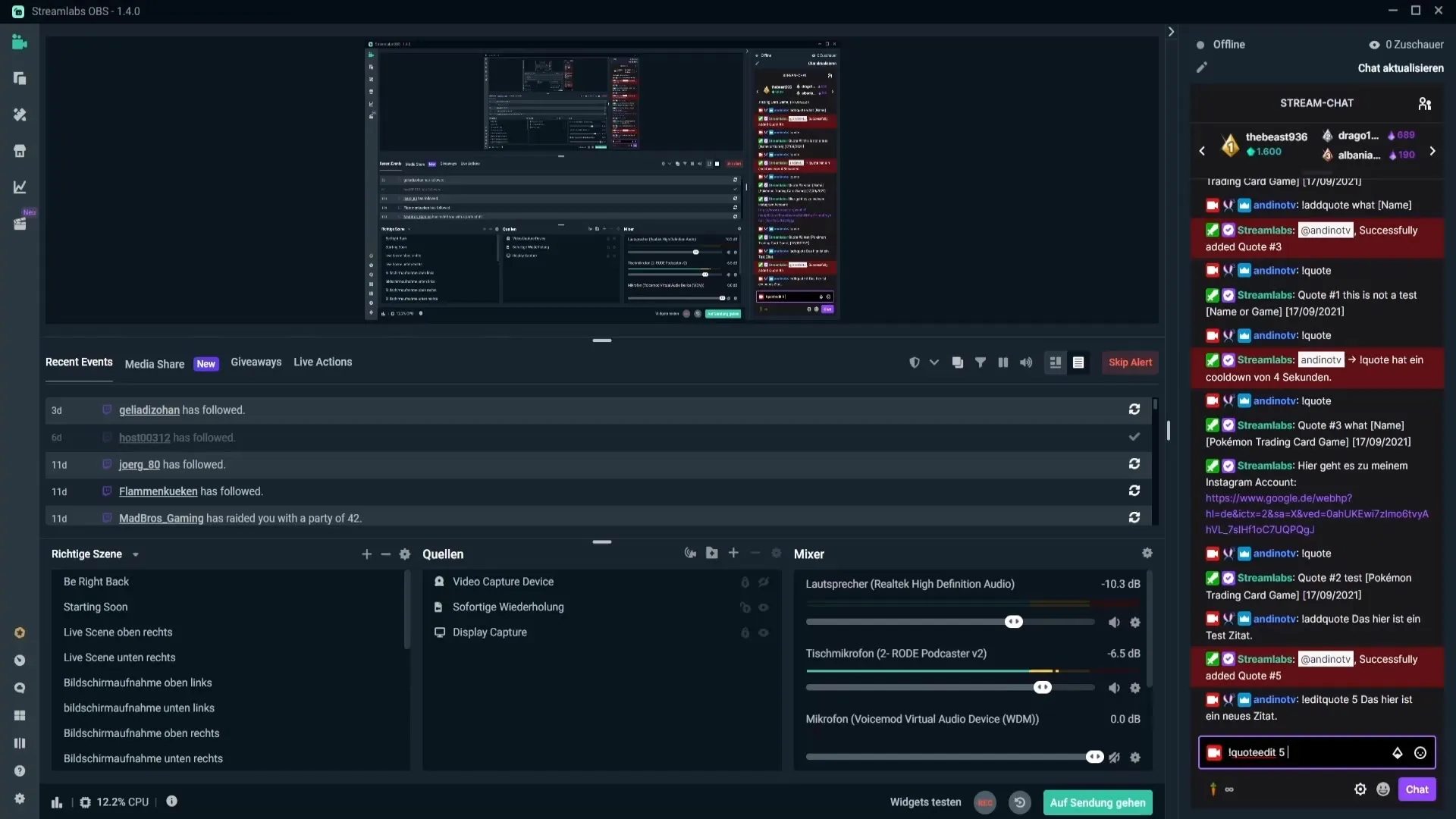Collapse the chat panel with top arrow
The height and width of the screenshot is (819, 1456).
coord(1171,32)
